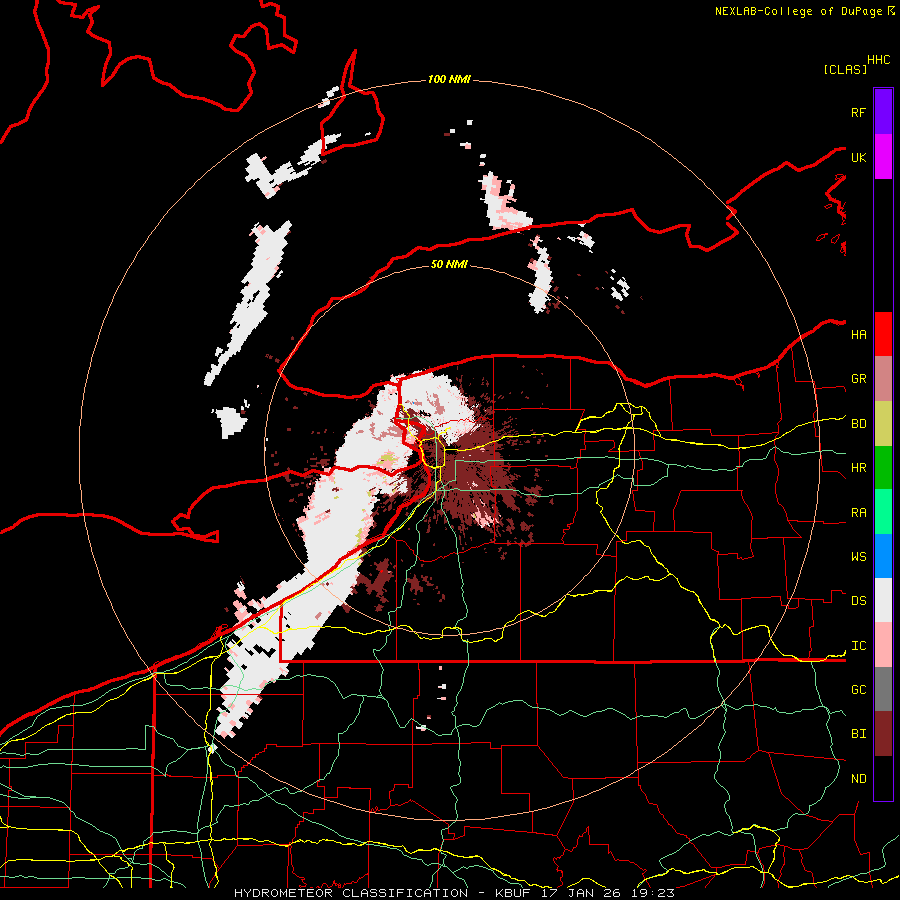
Task: Click the DS legend label
Action: pyautogui.click(x=858, y=601)
